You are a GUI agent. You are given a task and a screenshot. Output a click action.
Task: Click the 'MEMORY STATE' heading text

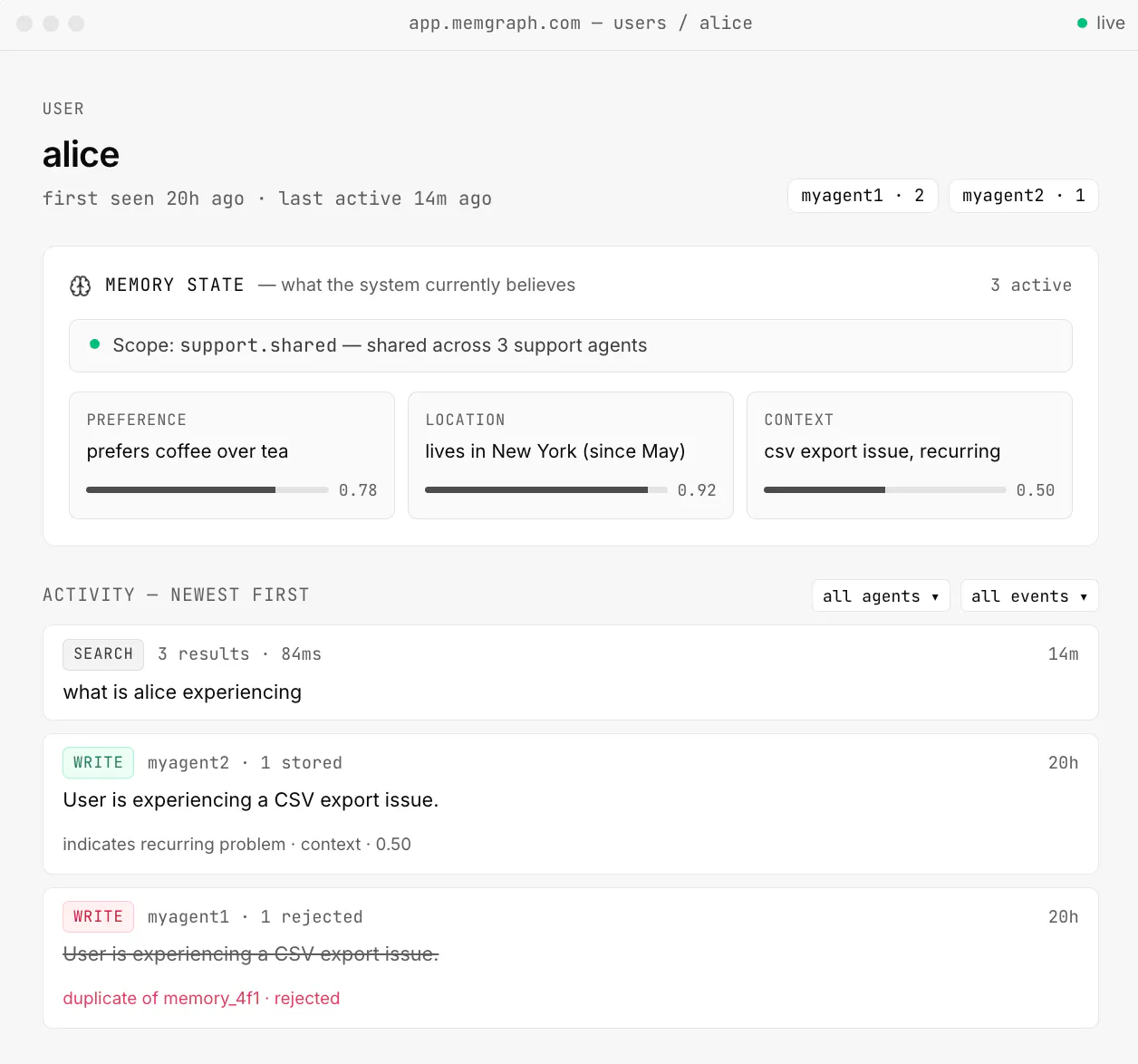[x=175, y=285]
